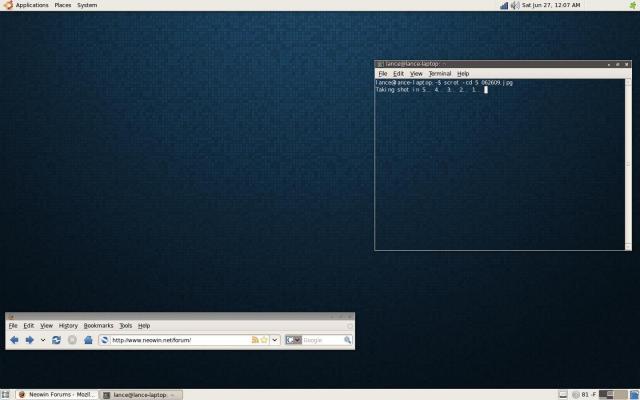Click the terminal window vertical scrollbar

pos(628,164)
